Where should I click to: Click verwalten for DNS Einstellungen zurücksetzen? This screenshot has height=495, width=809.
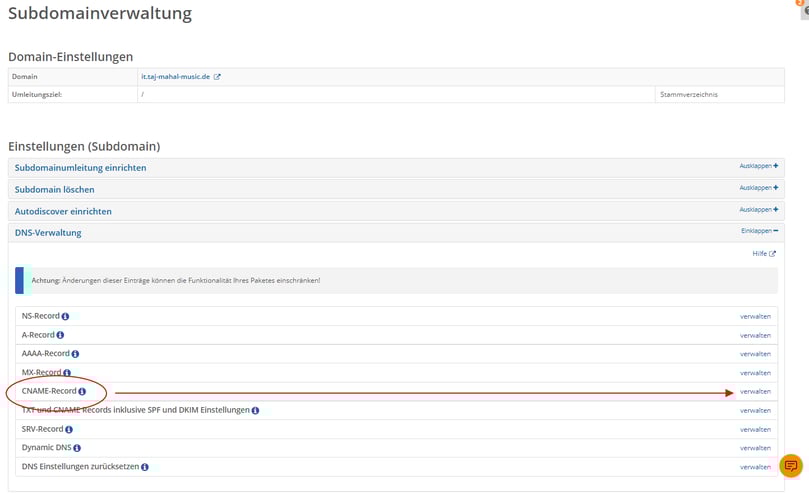tap(755, 467)
